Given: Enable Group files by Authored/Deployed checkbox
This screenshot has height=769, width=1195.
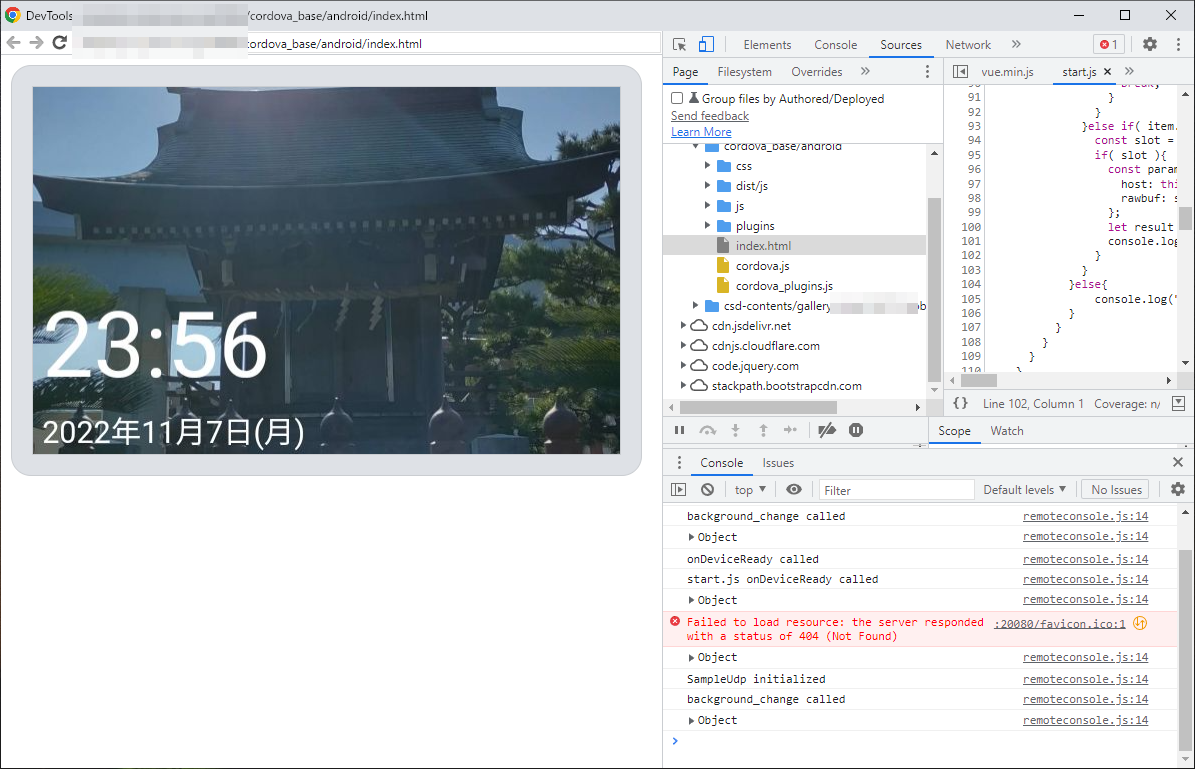Looking at the screenshot, I should [x=677, y=98].
